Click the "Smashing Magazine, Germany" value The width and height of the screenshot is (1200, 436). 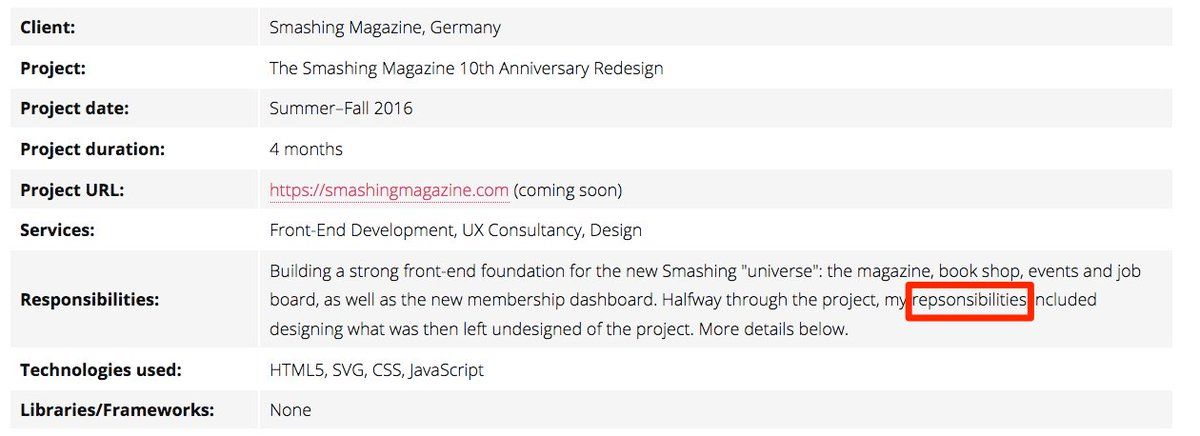point(385,28)
